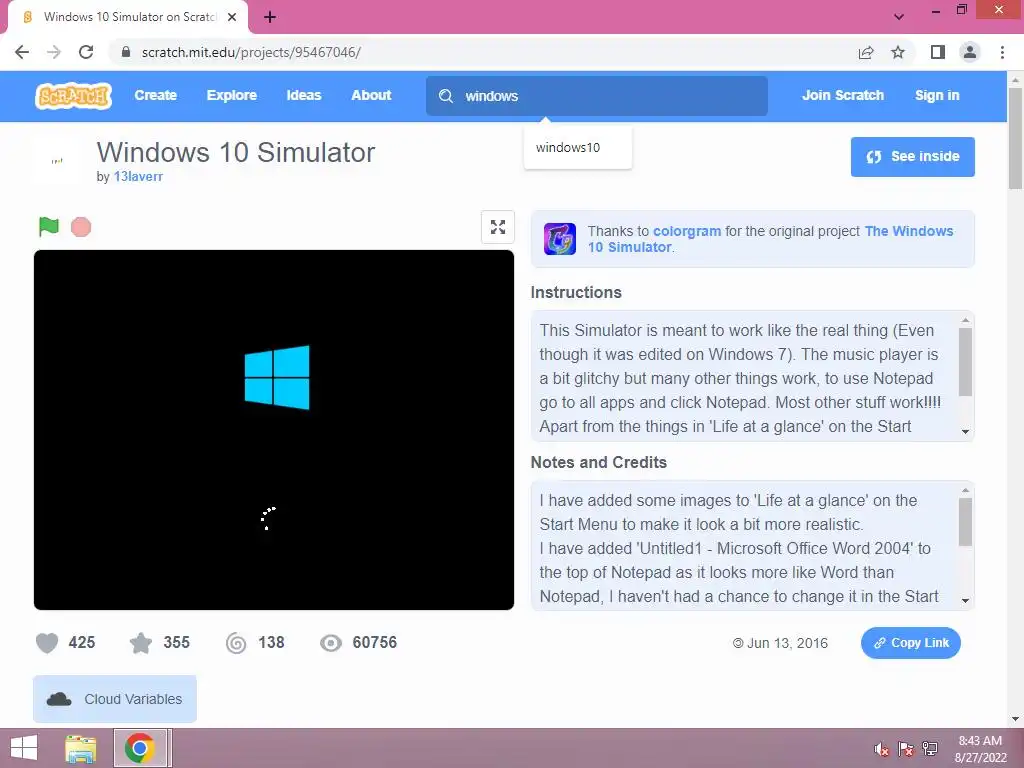
Task: Click Notes and Credits scrollbar thumb
Action: tap(965, 522)
